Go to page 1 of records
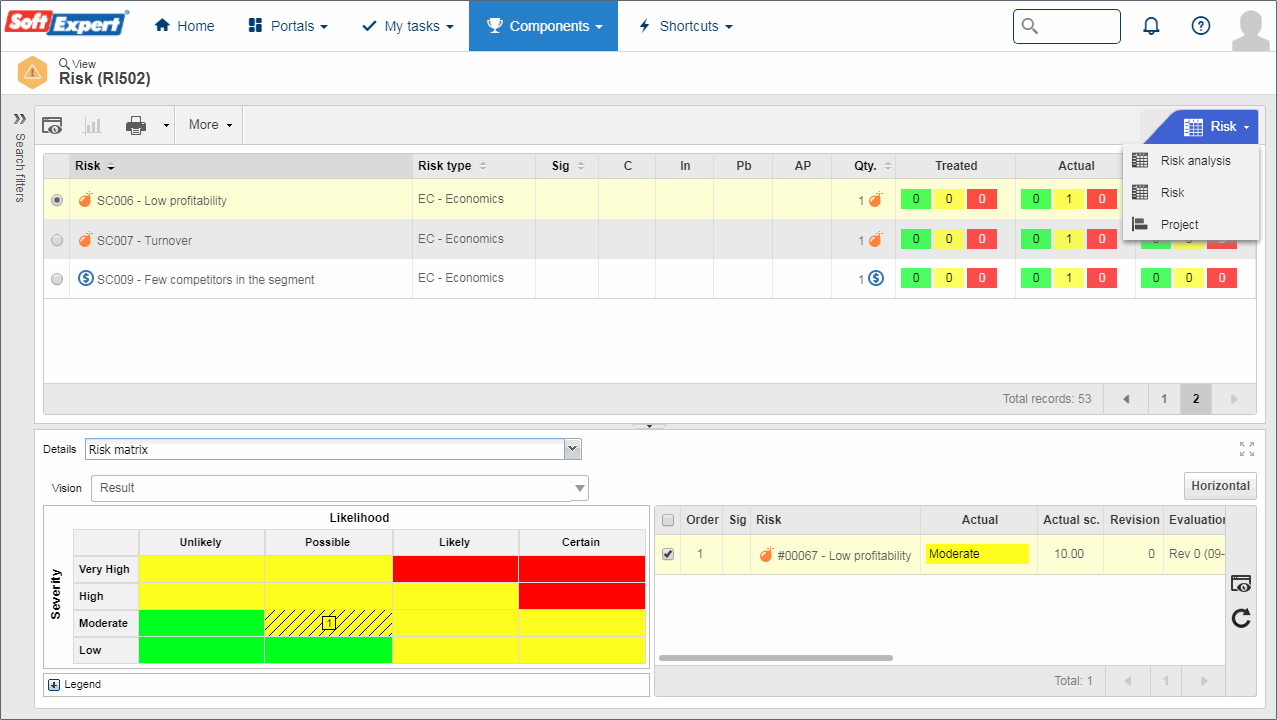Screen dimensions: 1277x720 tap(1164, 399)
